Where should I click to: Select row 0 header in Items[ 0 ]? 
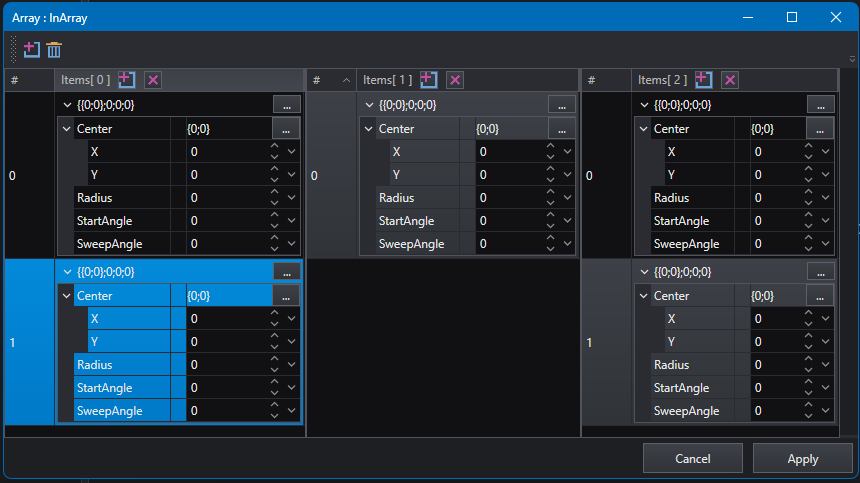point(29,175)
